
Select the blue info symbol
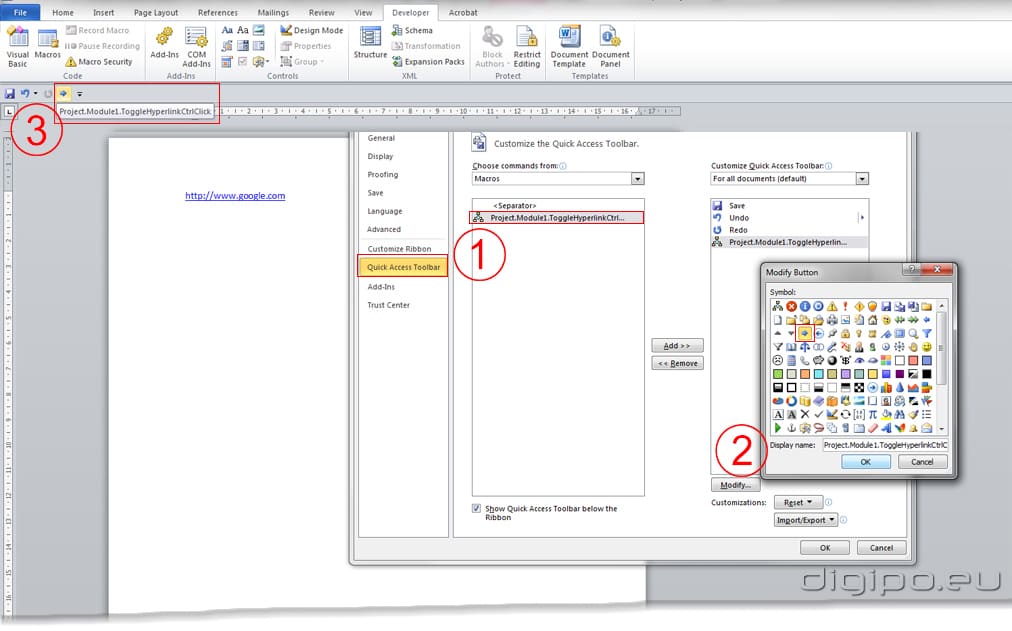point(805,306)
